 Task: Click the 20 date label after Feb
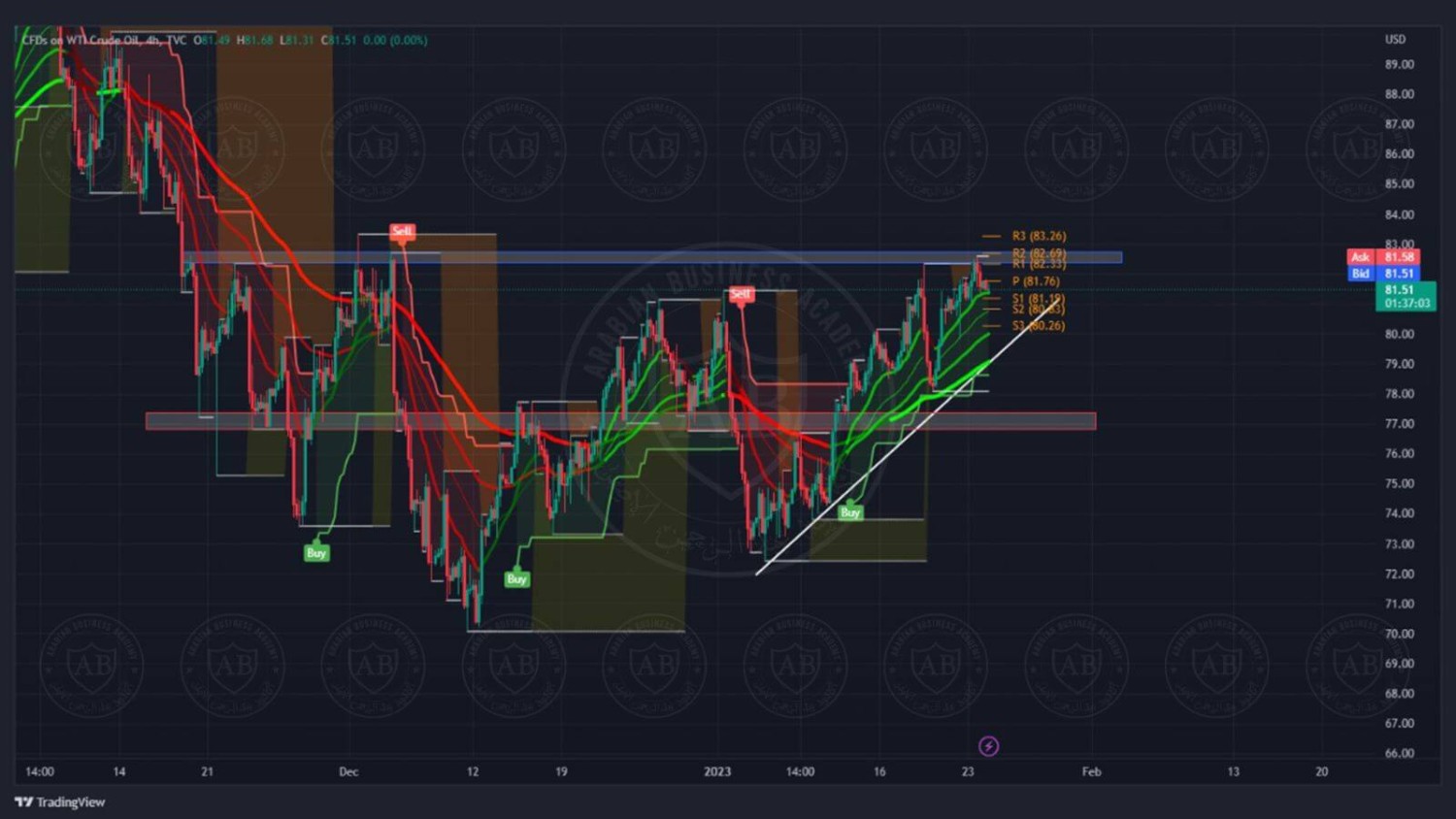point(1322,772)
